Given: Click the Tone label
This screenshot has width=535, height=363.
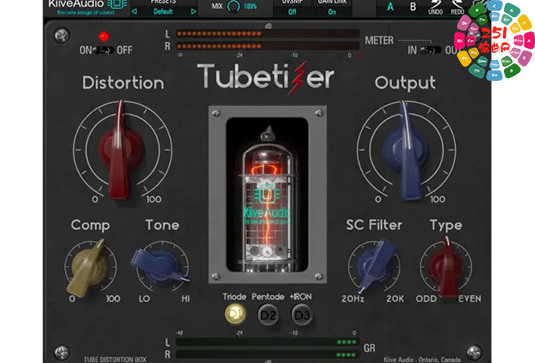Looking at the screenshot, I should point(162,225).
